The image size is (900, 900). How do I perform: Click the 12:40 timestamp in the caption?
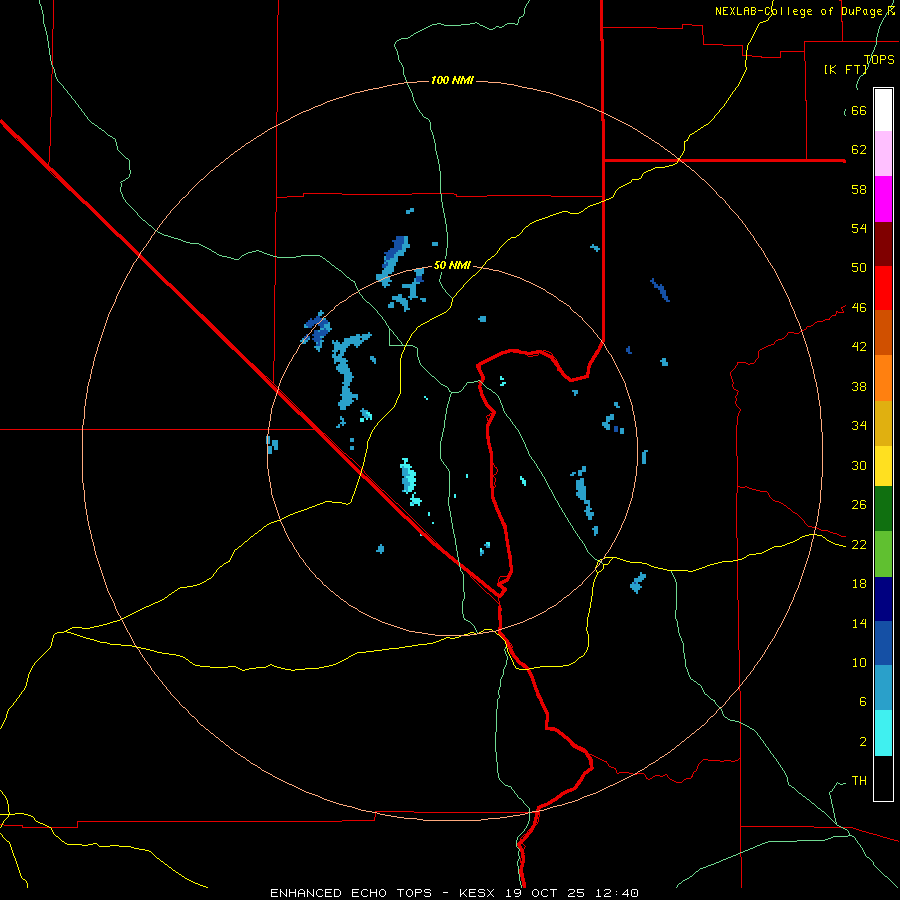click(617, 893)
